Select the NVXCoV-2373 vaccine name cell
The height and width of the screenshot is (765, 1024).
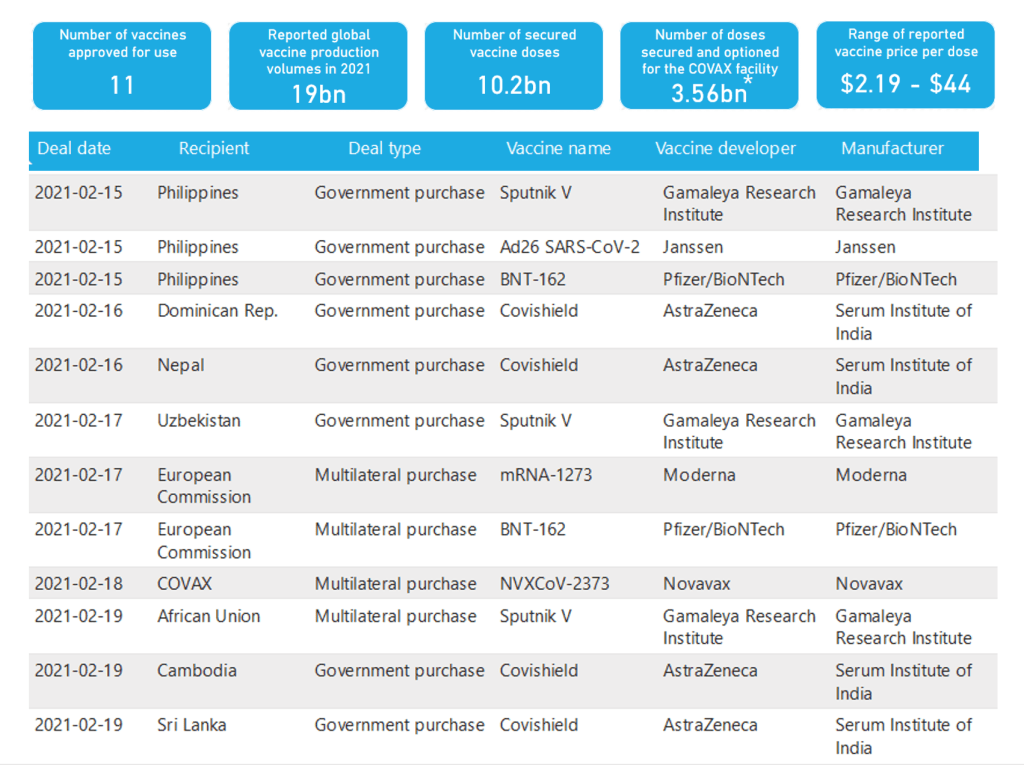[555, 584]
